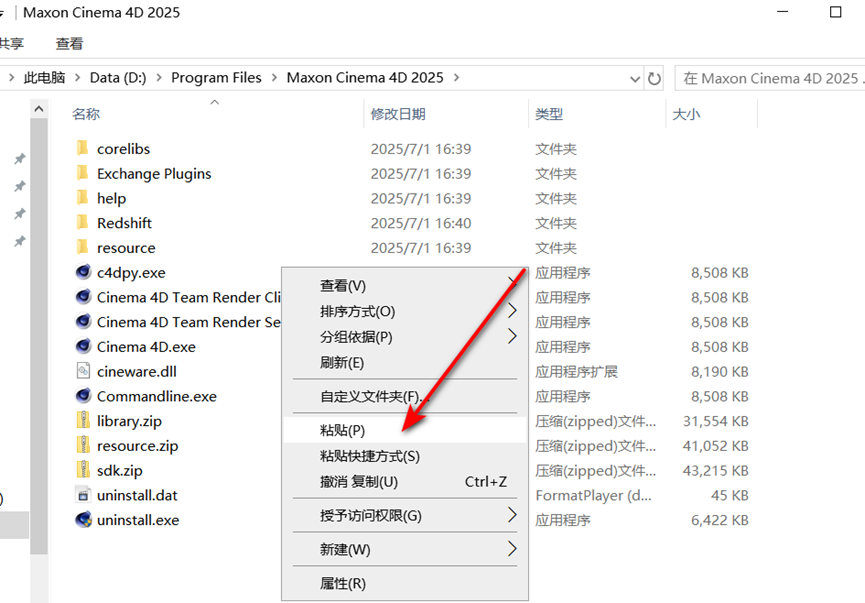Click the c4dpy.exe application icon
This screenshot has height=603, width=865.
click(83, 272)
